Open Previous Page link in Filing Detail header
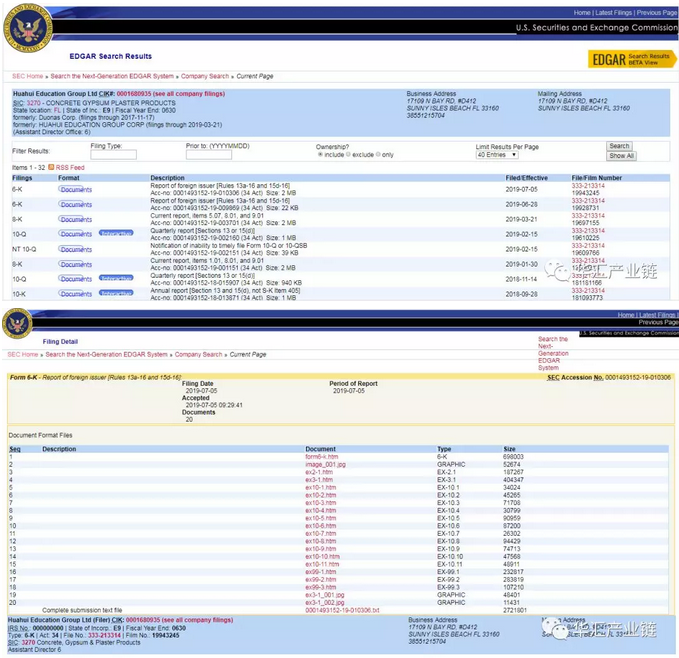679x658 pixels. tap(658, 322)
